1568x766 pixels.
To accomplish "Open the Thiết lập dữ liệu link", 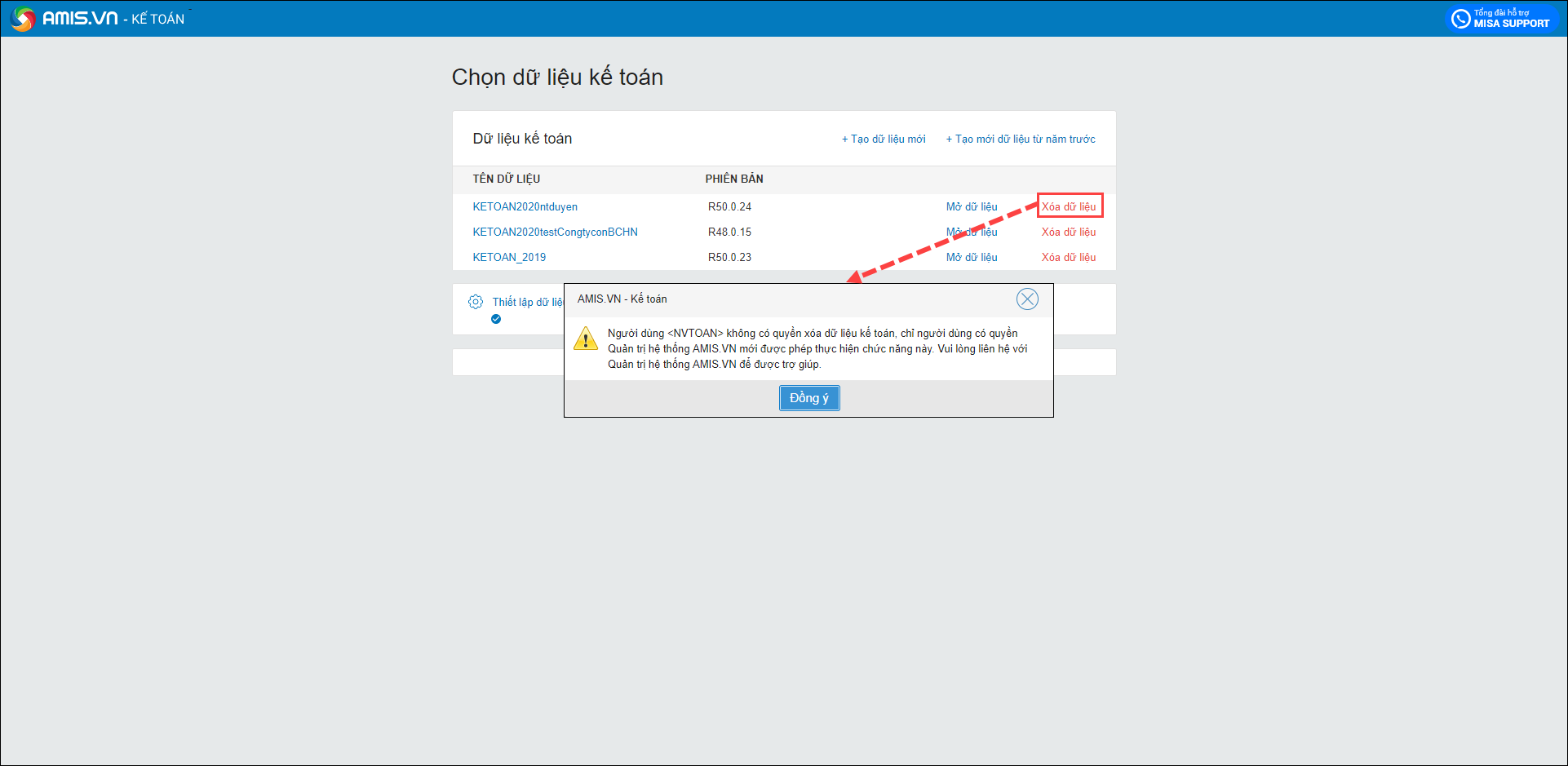I will click(x=527, y=302).
